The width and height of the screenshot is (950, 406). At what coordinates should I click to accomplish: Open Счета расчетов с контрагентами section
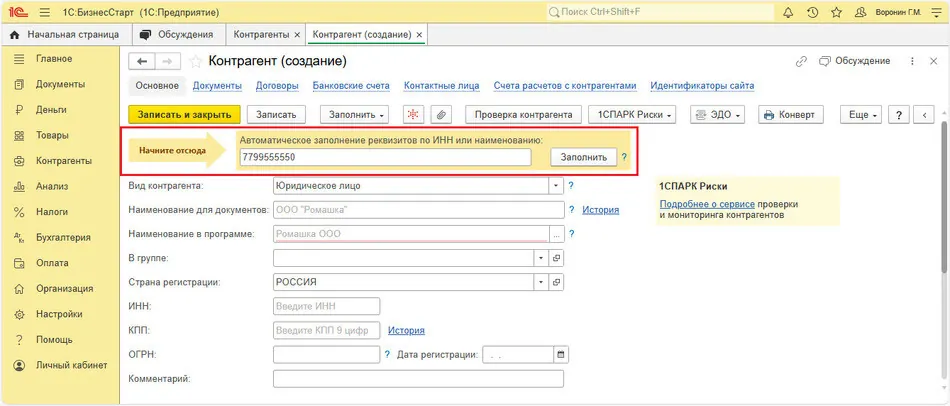(x=565, y=86)
